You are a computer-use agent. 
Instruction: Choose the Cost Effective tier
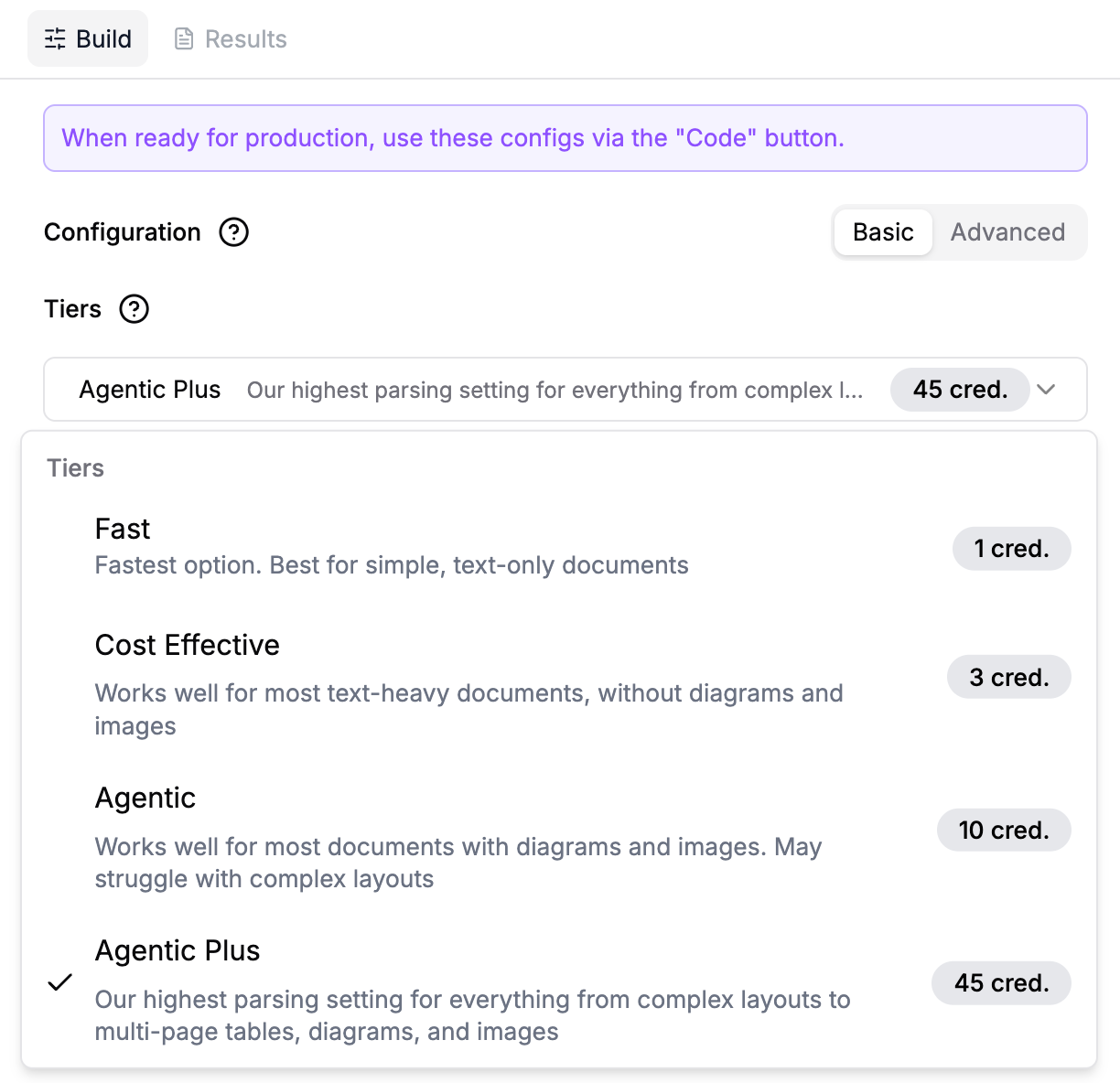(468, 683)
